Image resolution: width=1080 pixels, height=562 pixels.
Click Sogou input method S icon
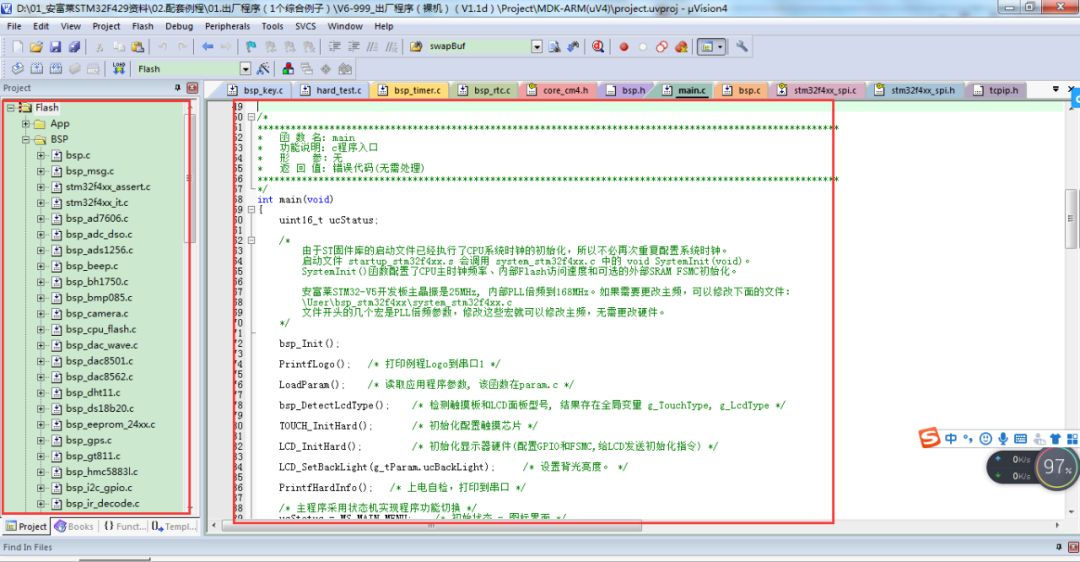(928, 437)
